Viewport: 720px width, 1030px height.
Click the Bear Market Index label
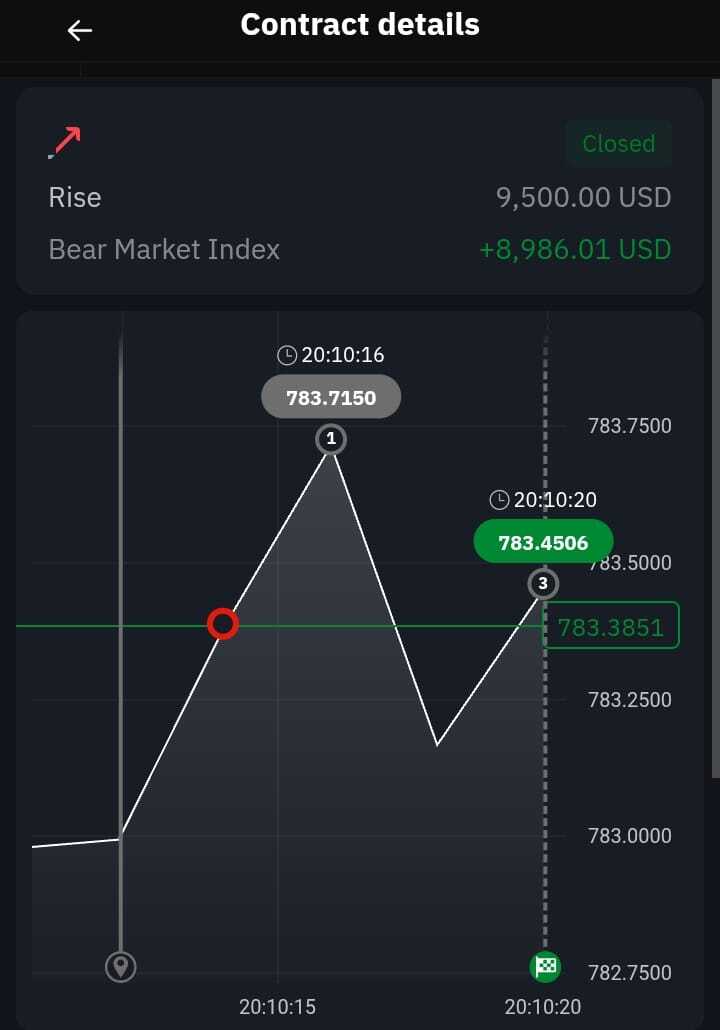click(164, 249)
